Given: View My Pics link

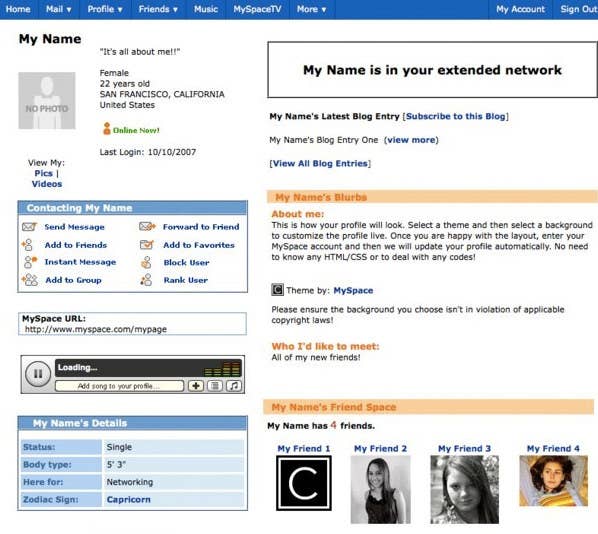Looking at the screenshot, I should [43, 173].
